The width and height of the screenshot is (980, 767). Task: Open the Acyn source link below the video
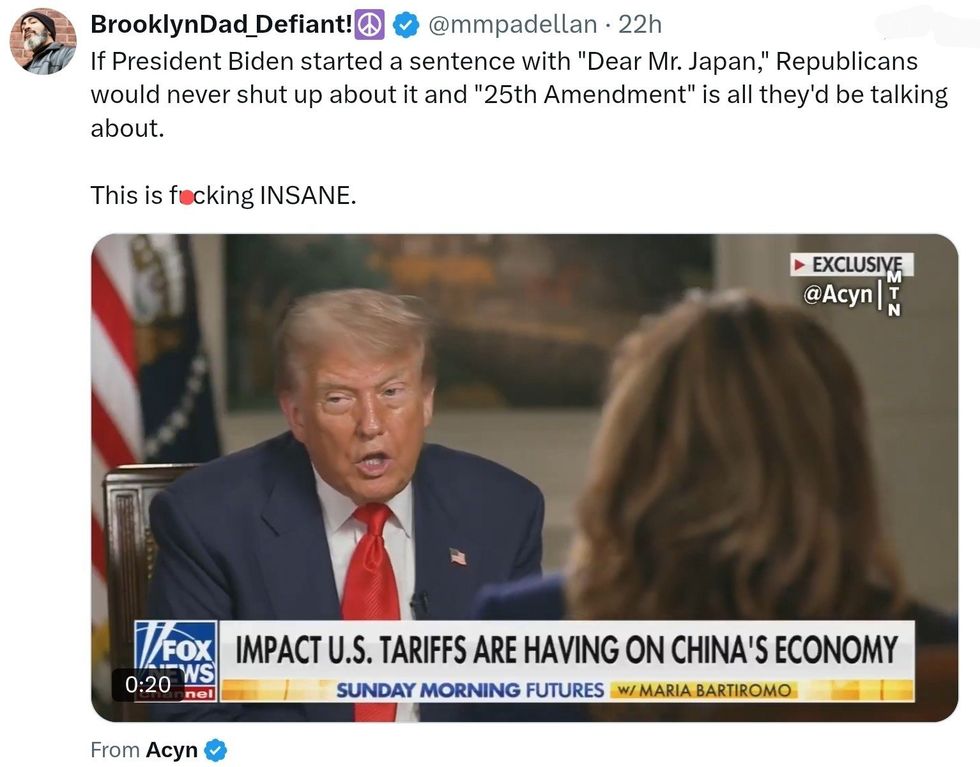tap(171, 749)
